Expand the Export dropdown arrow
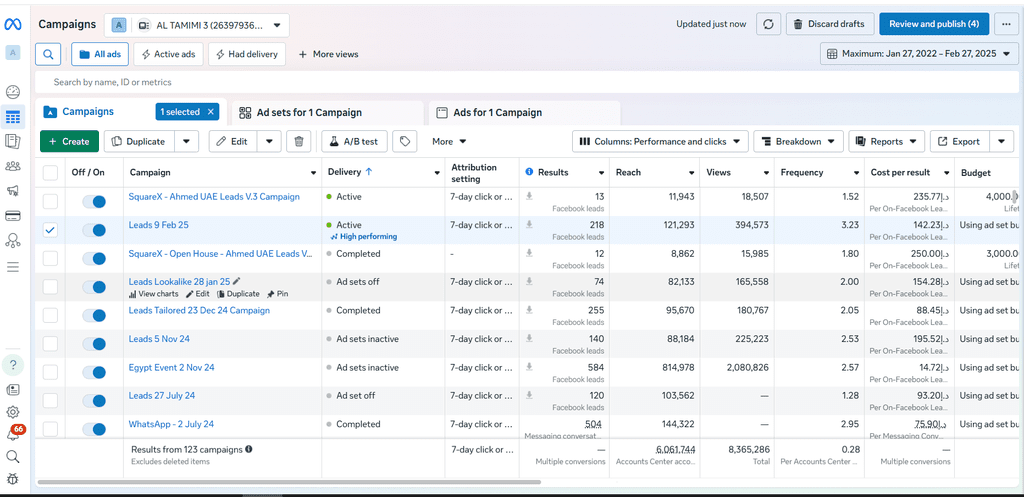Viewport: 1024px width, 497px height. [x=1002, y=141]
